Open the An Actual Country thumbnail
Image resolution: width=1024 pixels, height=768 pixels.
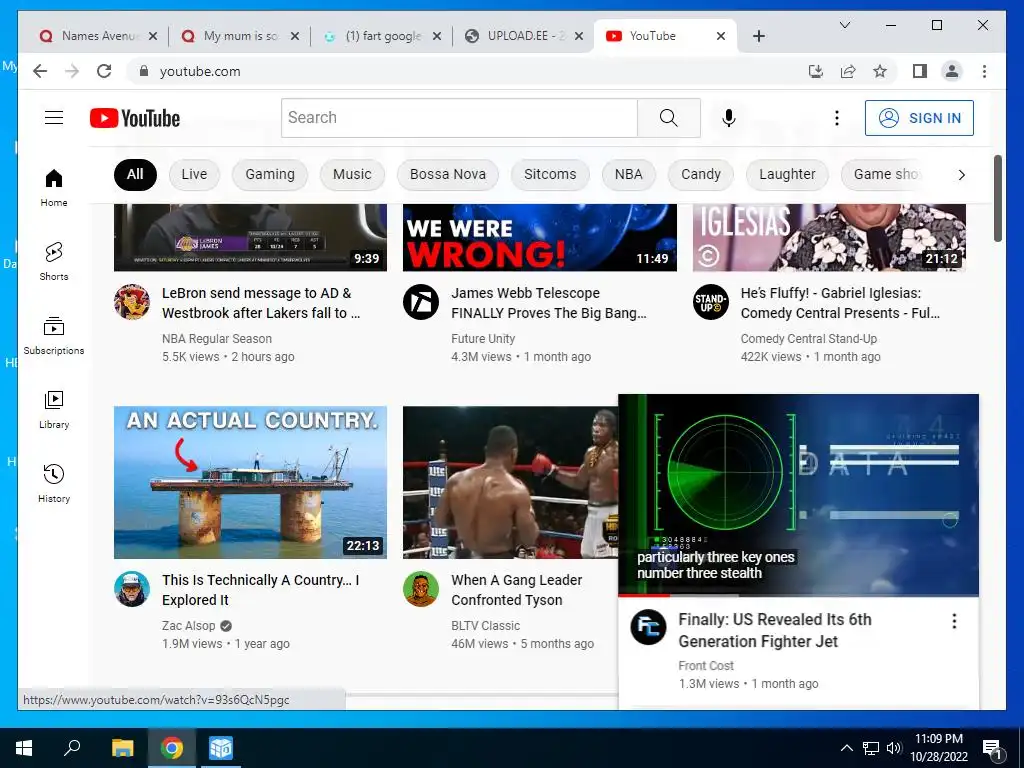(x=250, y=482)
